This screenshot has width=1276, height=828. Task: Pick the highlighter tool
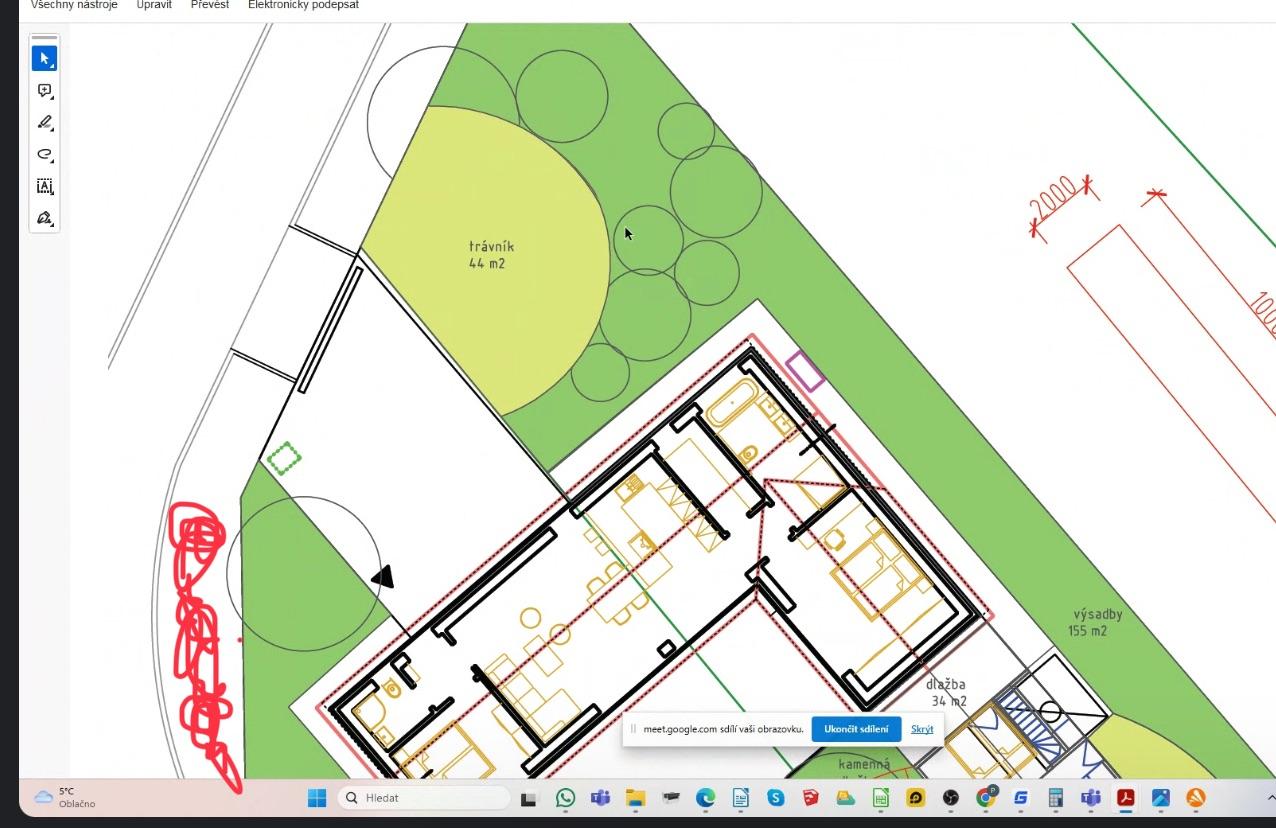pyautogui.click(x=44, y=123)
